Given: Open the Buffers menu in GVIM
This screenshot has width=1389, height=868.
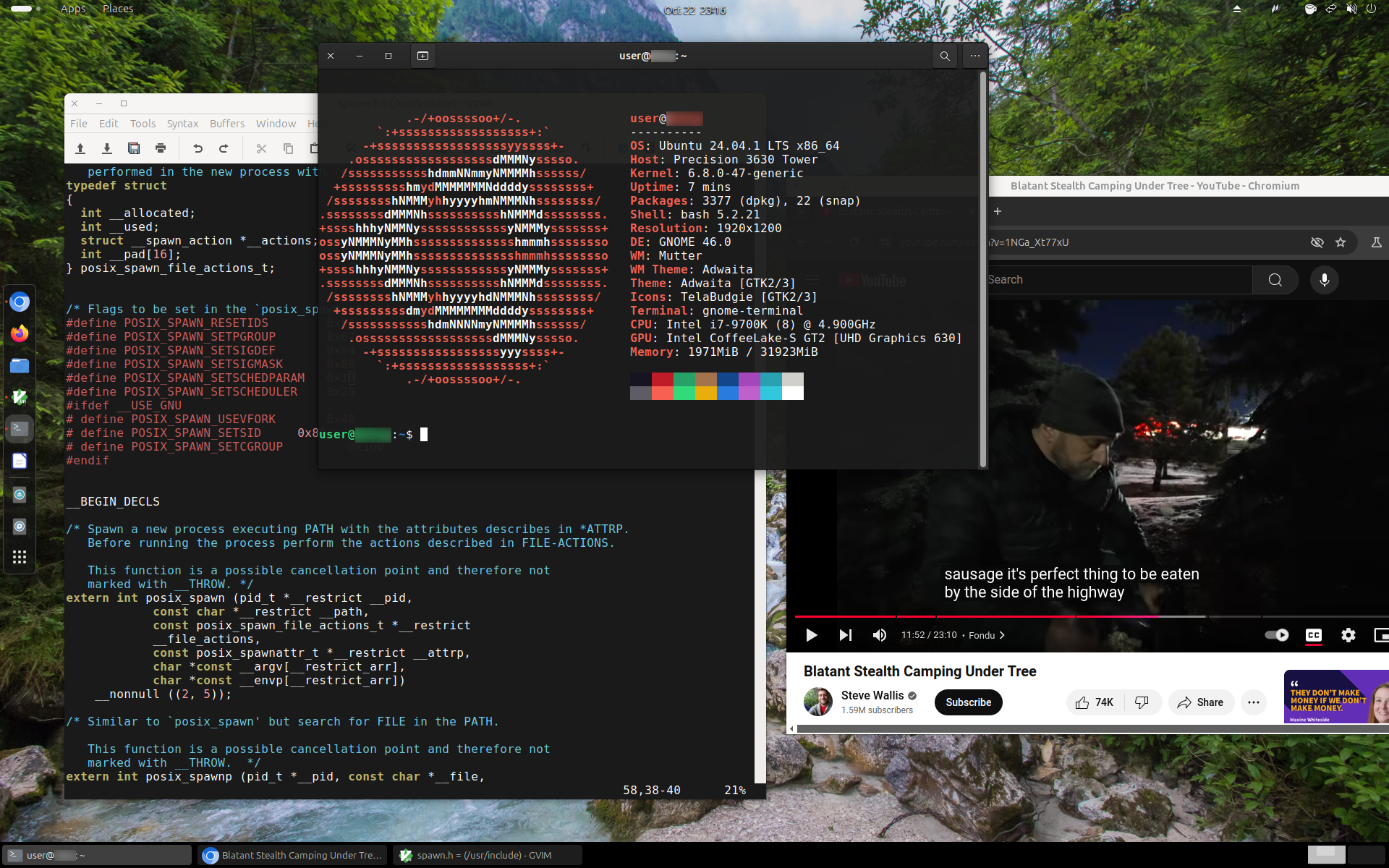Looking at the screenshot, I should click(x=227, y=124).
